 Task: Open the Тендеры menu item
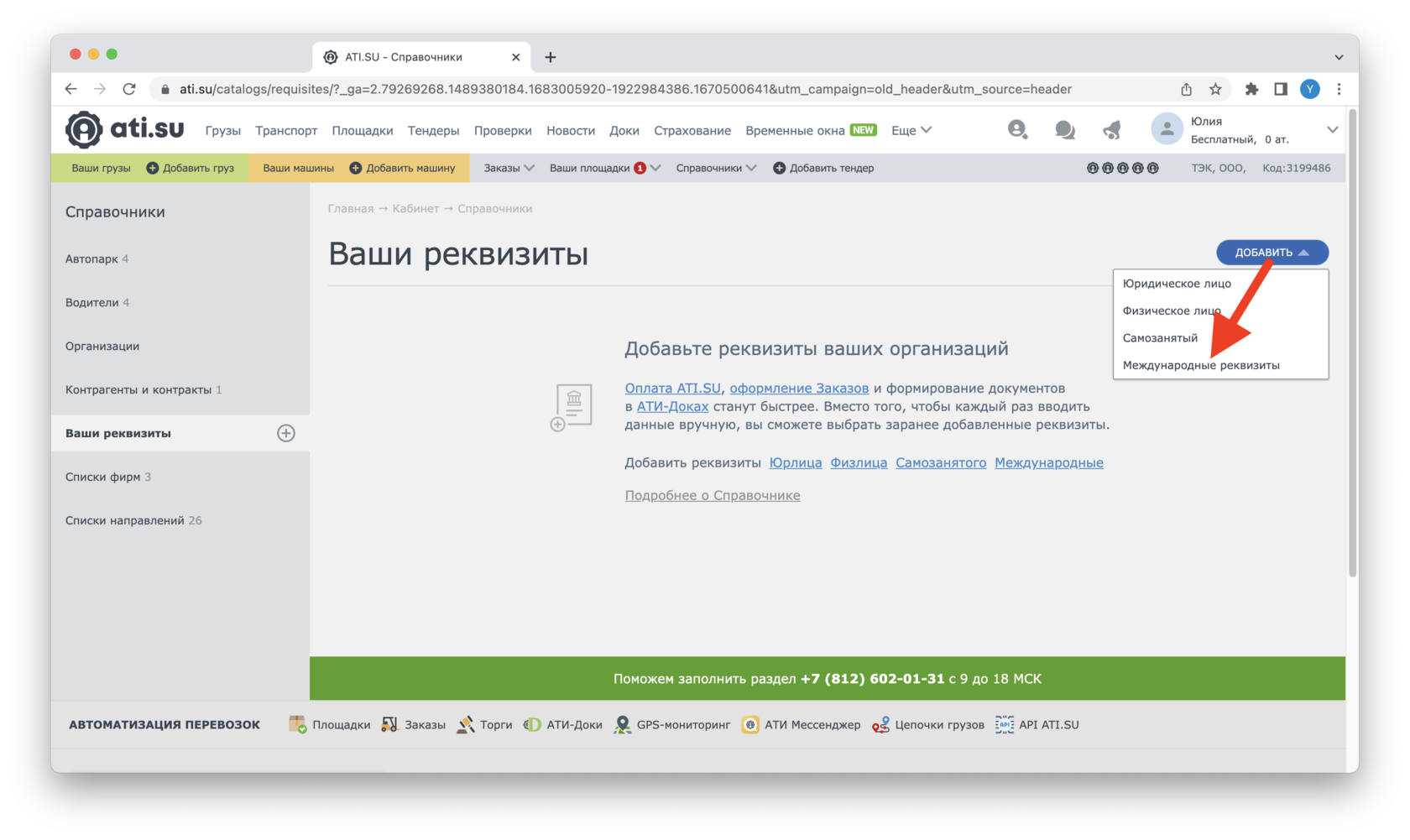tap(433, 131)
